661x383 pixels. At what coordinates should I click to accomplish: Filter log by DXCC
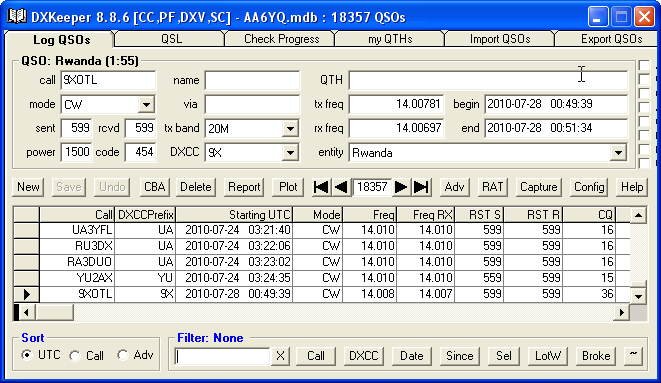click(x=363, y=356)
